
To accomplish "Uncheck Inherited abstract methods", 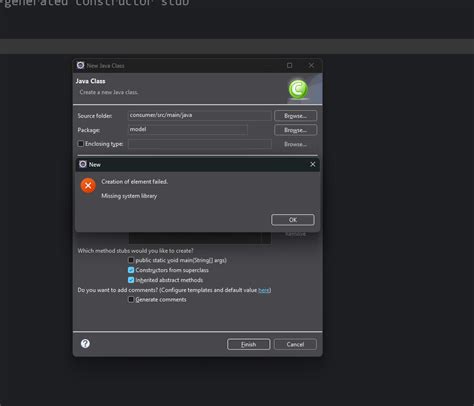I will pos(131,280).
